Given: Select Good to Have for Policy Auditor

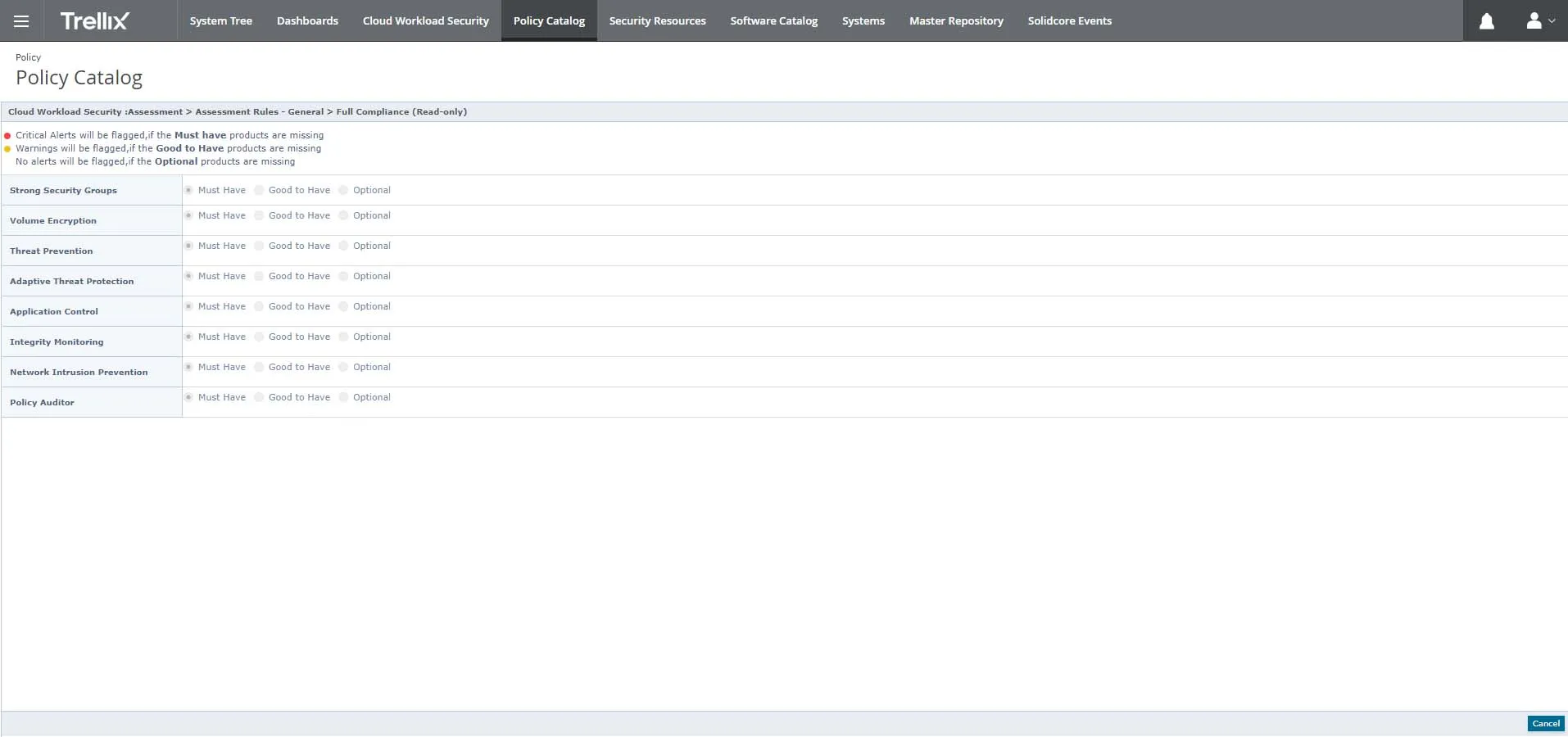Looking at the screenshot, I should tap(259, 397).
